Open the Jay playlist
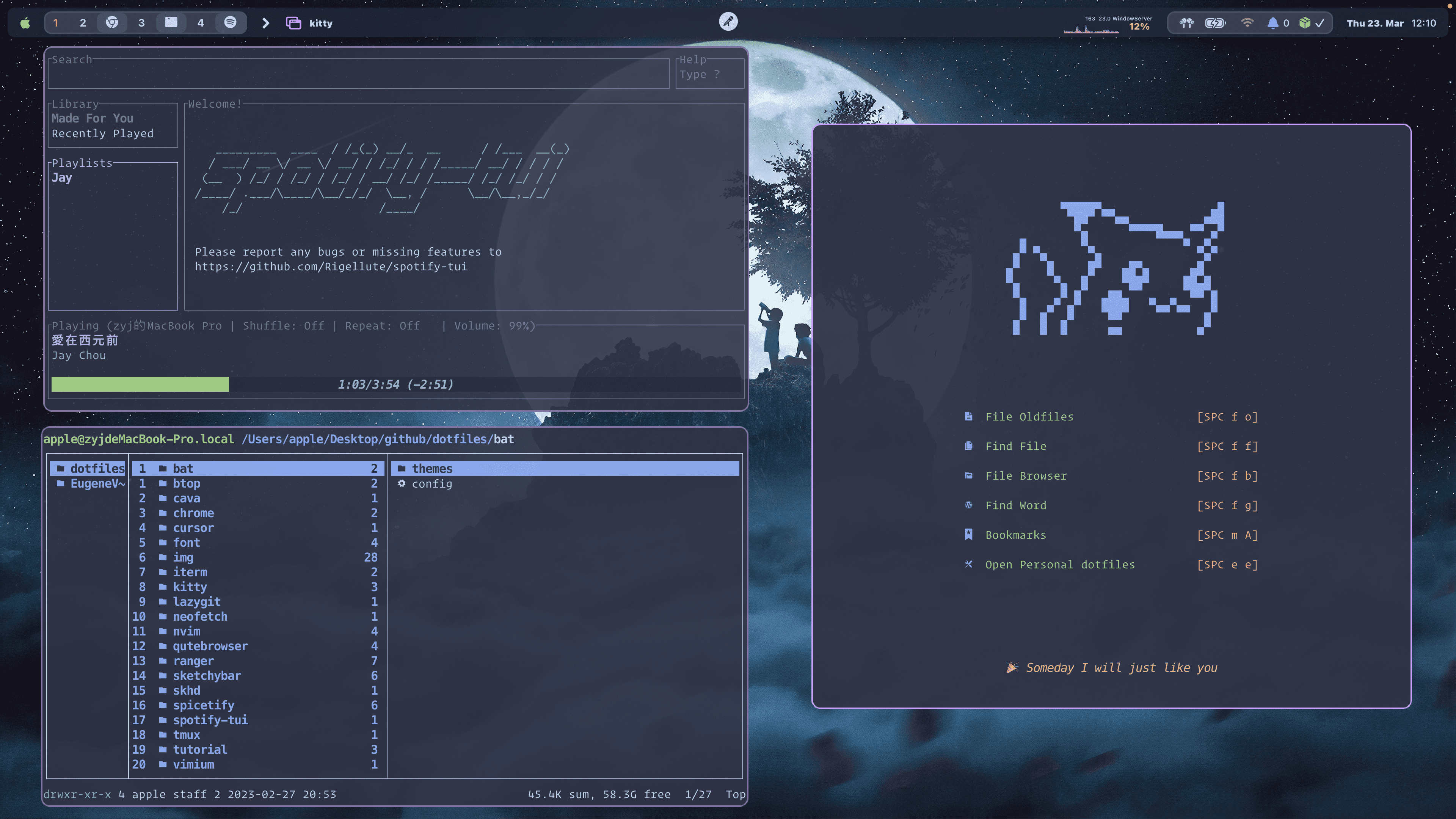The width and height of the screenshot is (1456, 819). [61, 177]
